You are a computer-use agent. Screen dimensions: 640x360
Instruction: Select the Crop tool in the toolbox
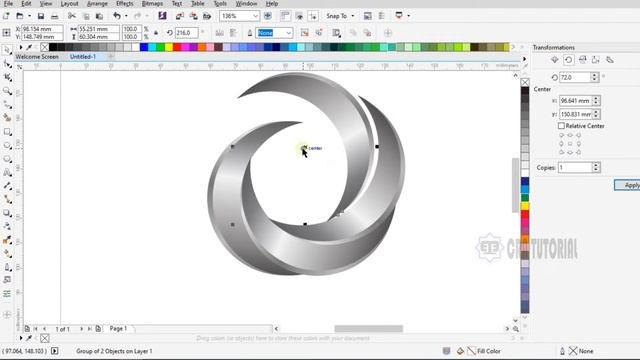[x=7, y=77]
